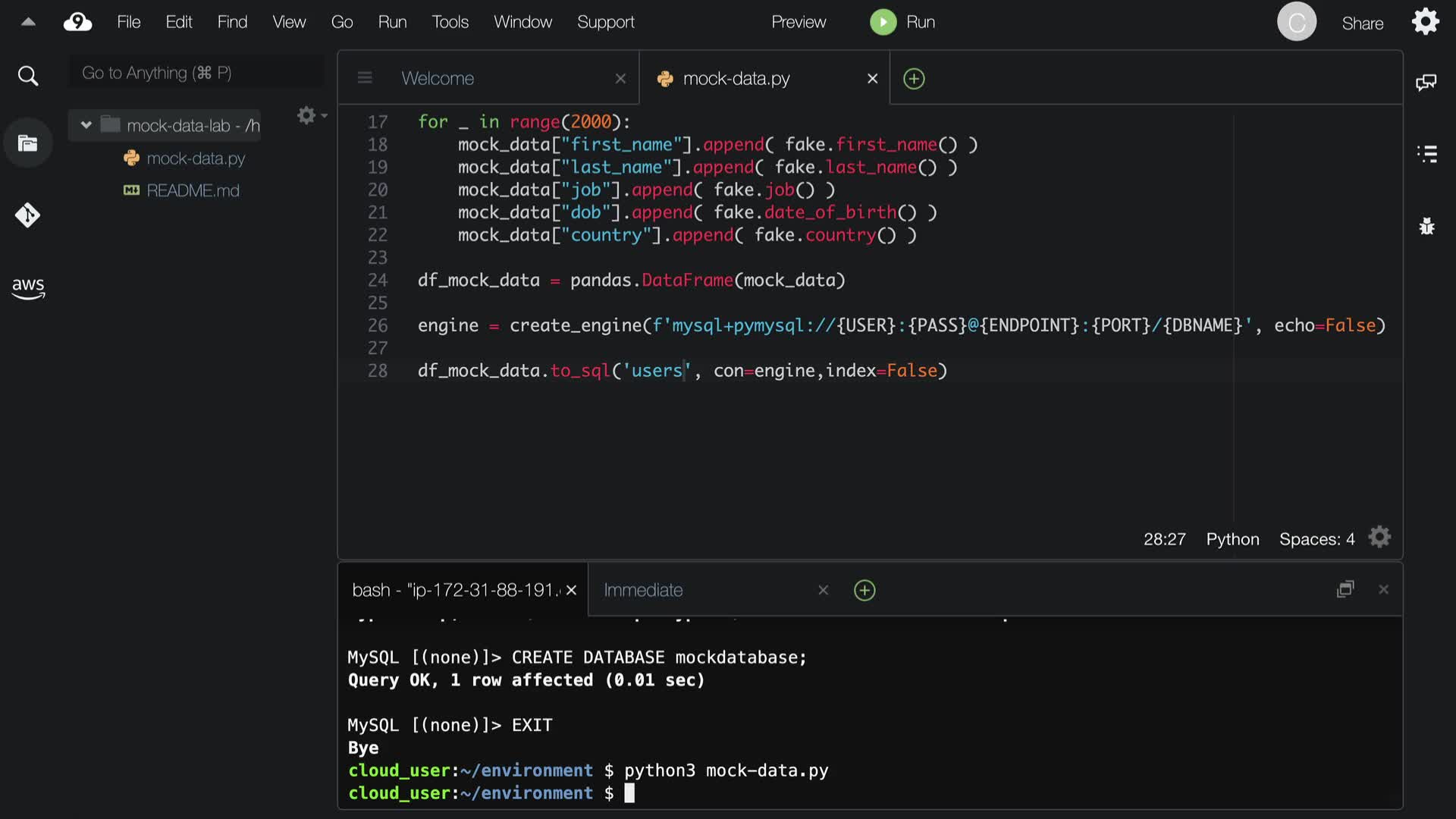Open the Source Control git panel
The height and width of the screenshot is (819, 1456).
tap(28, 215)
